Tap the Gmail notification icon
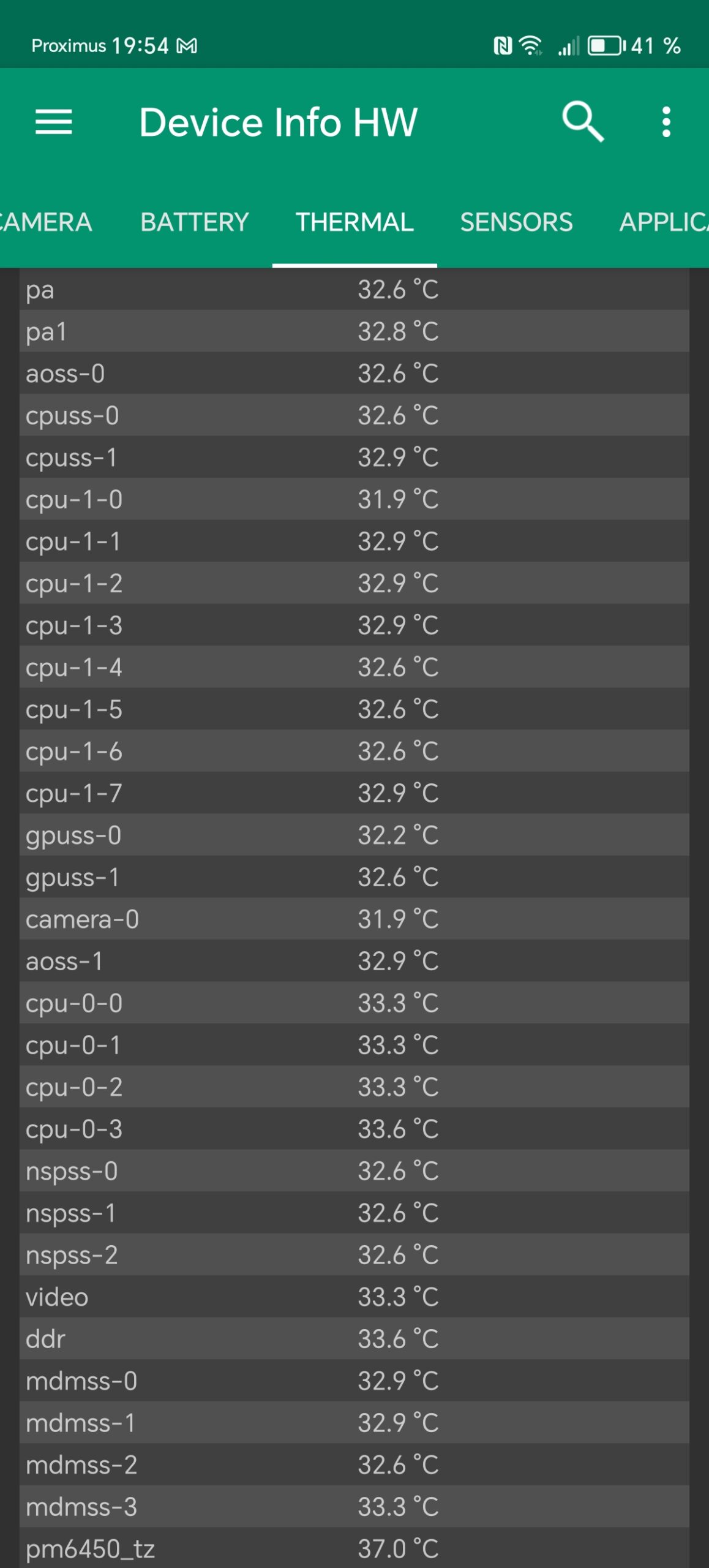 [x=187, y=46]
